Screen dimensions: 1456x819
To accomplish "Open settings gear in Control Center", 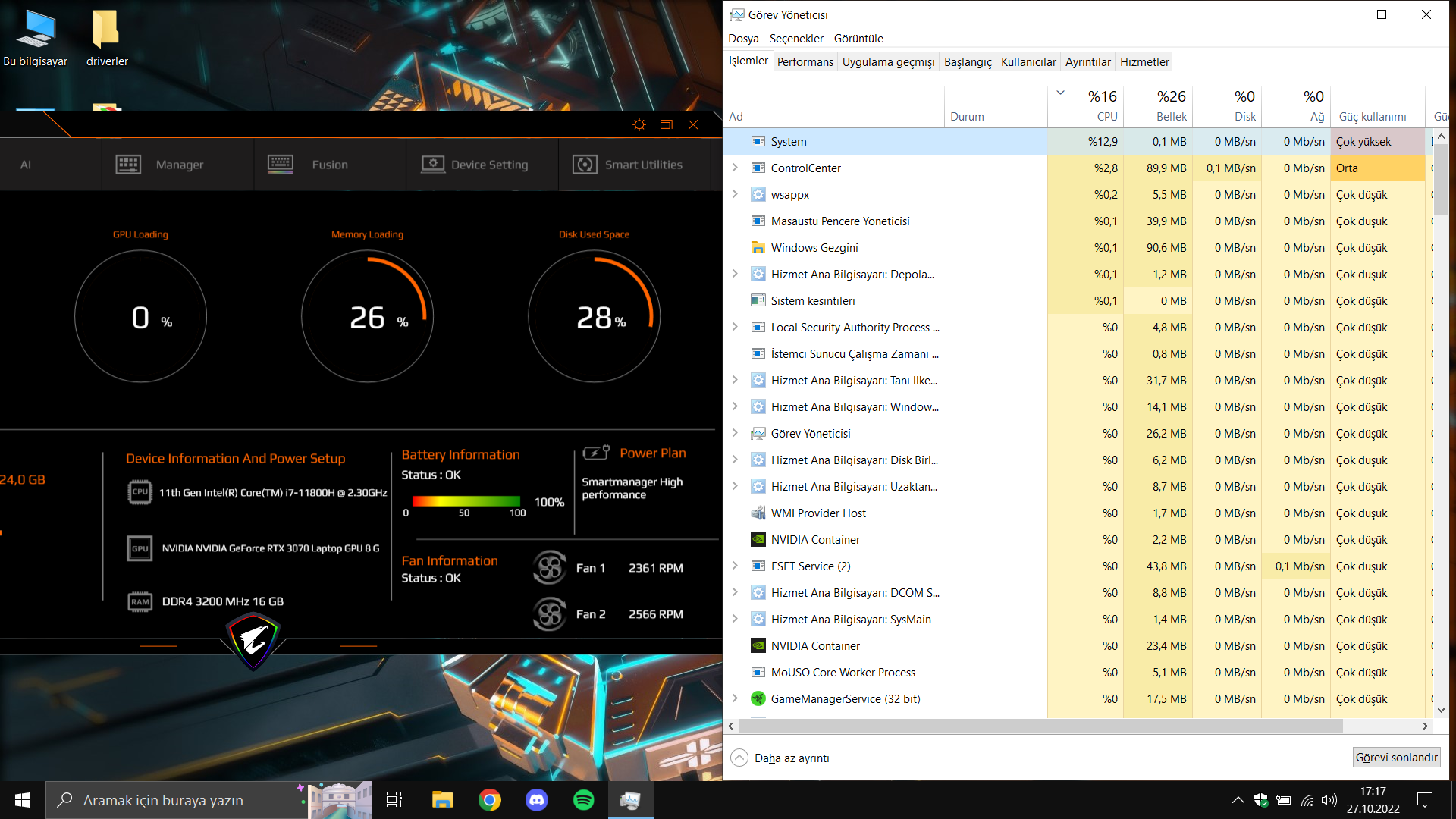I will coord(639,124).
